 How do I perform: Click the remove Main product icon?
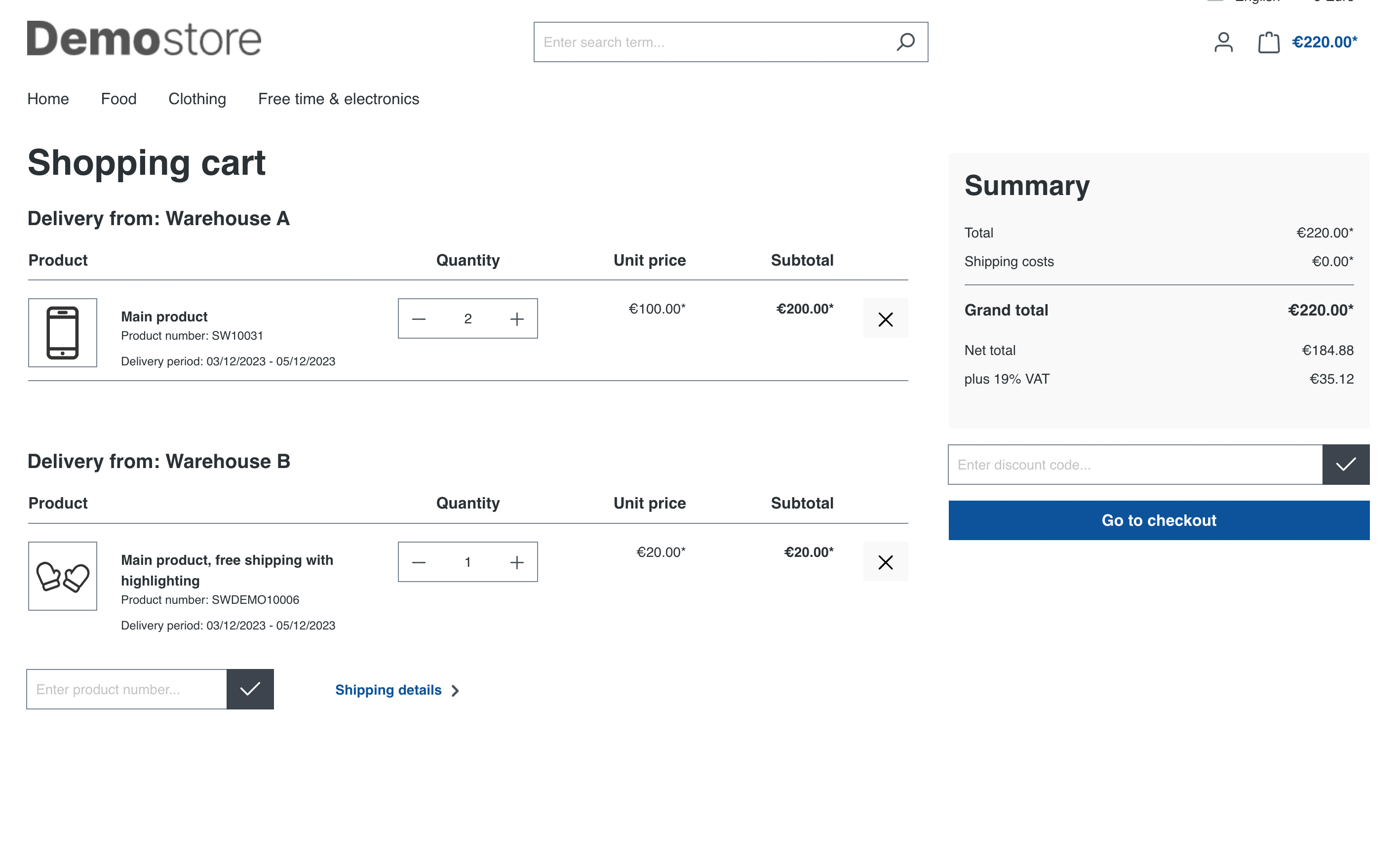coord(885,318)
